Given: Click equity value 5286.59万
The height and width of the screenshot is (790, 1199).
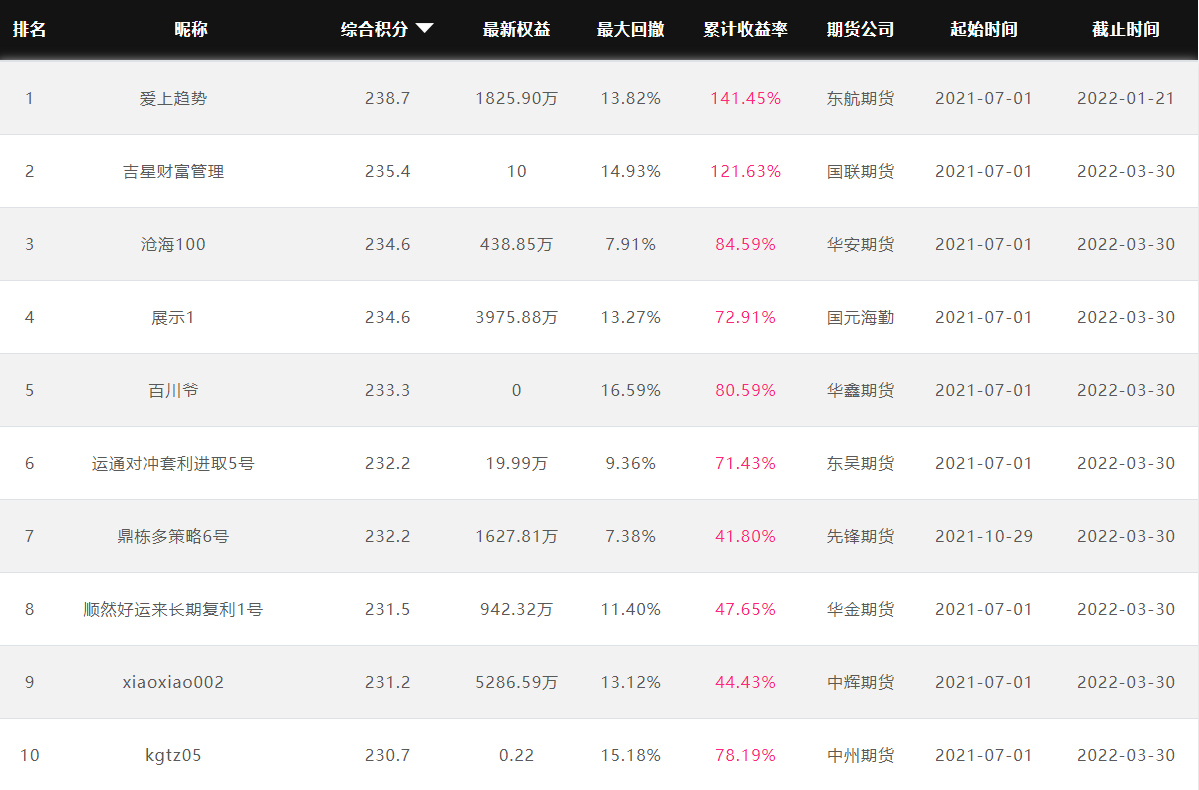Looking at the screenshot, I should tap(516, 682).
